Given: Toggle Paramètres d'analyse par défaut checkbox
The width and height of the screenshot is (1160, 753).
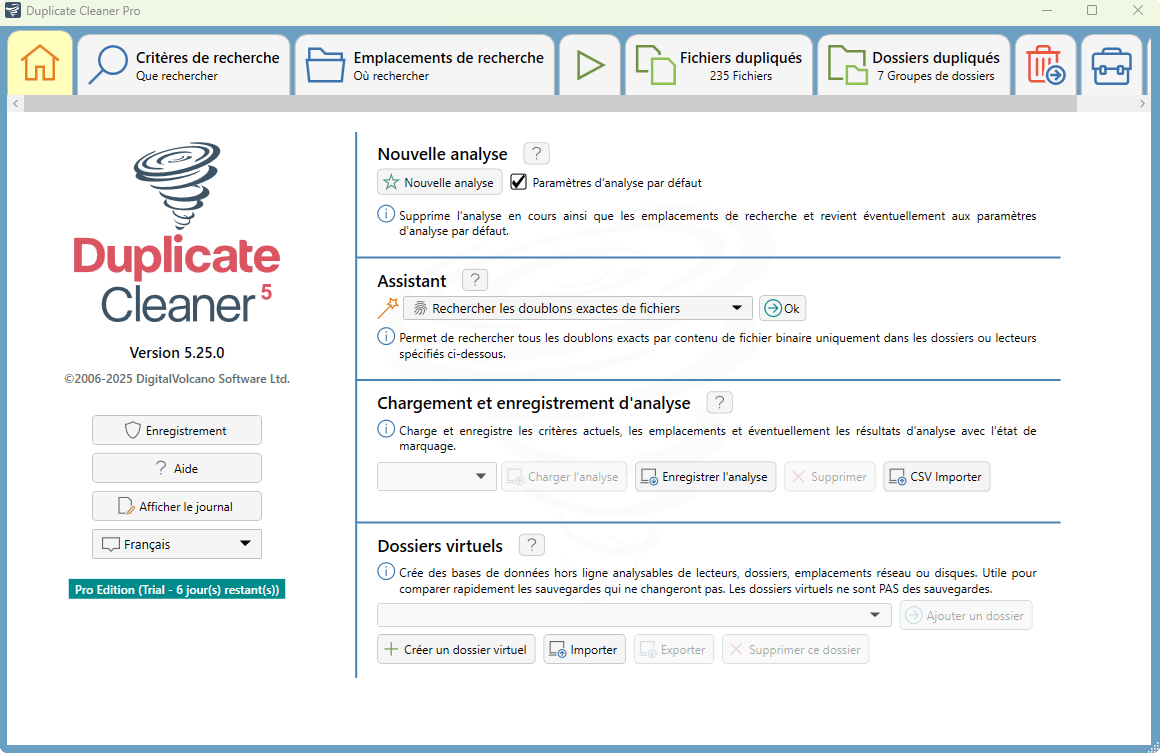Looking at the screenshot, I should click(x=518, y=183).
